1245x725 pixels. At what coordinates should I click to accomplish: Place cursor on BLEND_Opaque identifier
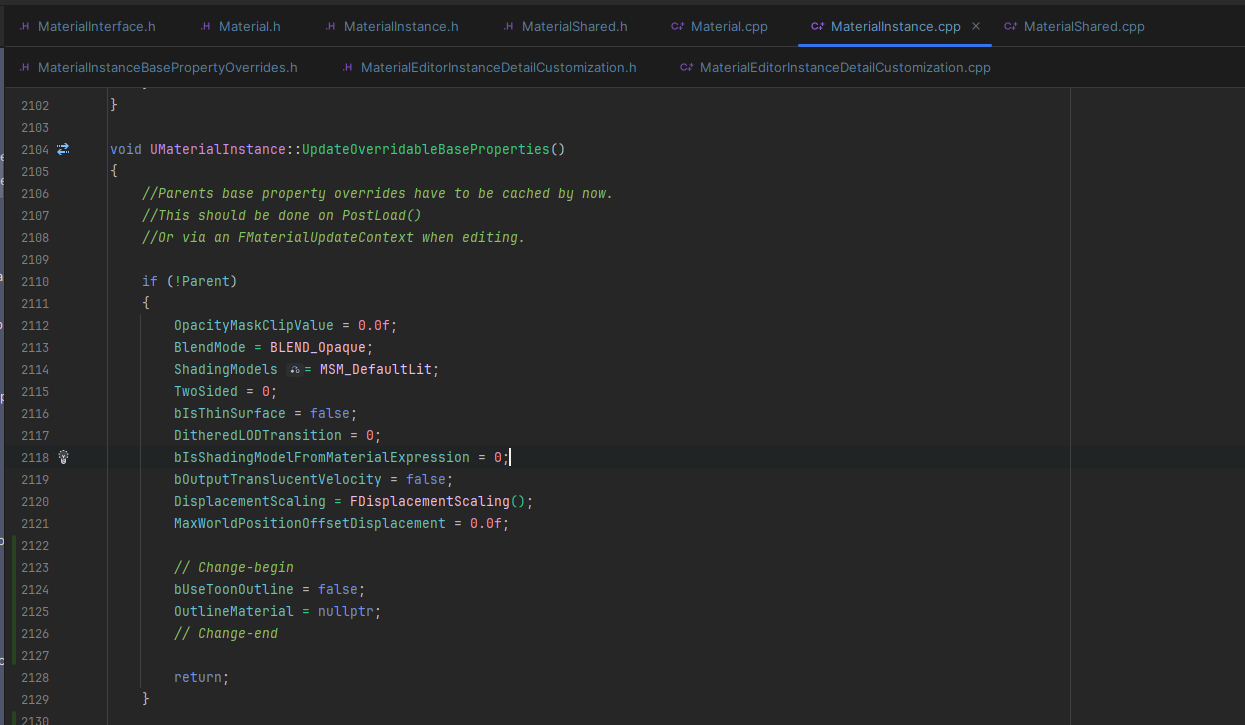point(319,347)
